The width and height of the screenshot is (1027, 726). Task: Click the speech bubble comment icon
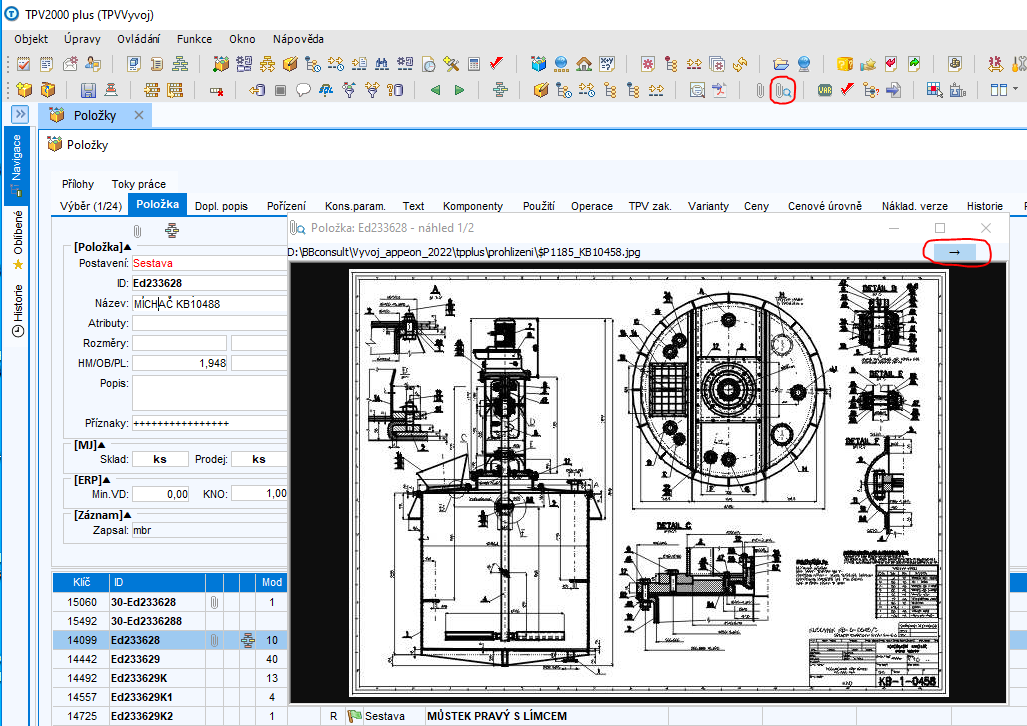(303, 90)
